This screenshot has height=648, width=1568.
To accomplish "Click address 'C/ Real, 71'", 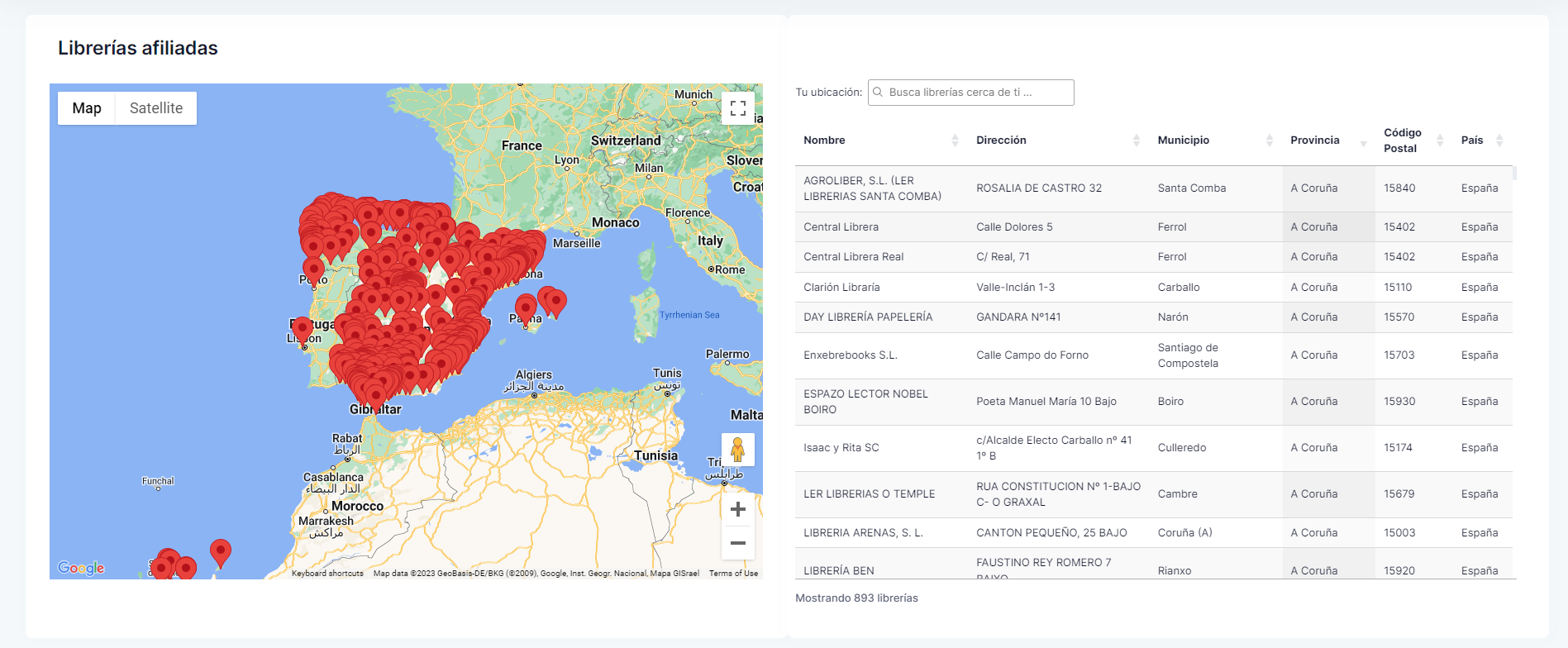I will 1003,257.
